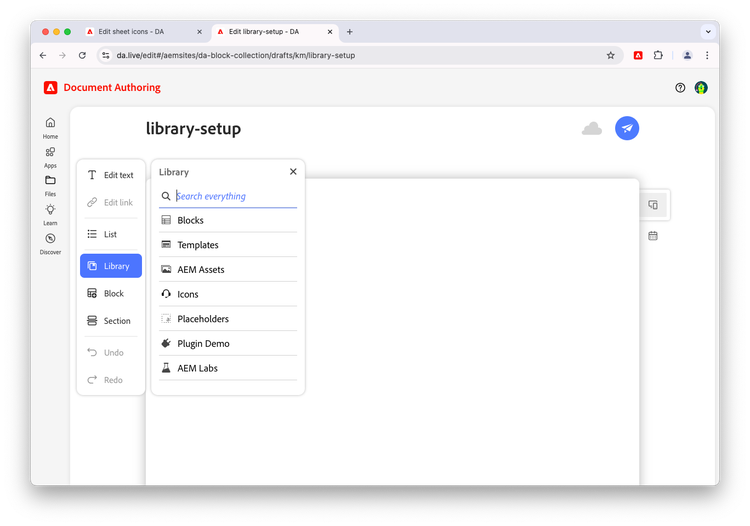Close the Library panel
Screen dimensions: 750x526
tap(293, 172)
